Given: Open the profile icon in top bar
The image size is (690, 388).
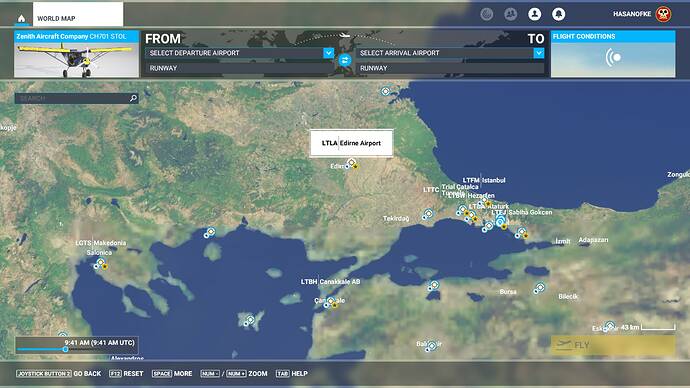Looking at the screenshot, I should click(x=535, y=14).
